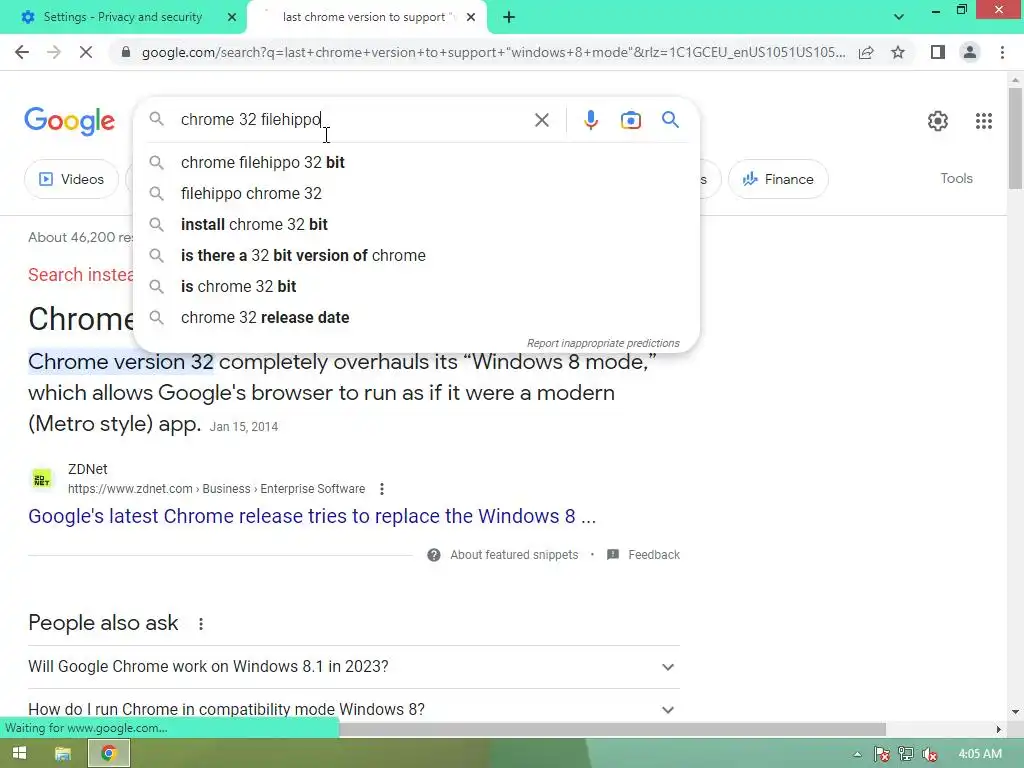1024x768 pixels.
Task: Click the ZDNet favicon
Action: tap(42, 479)
